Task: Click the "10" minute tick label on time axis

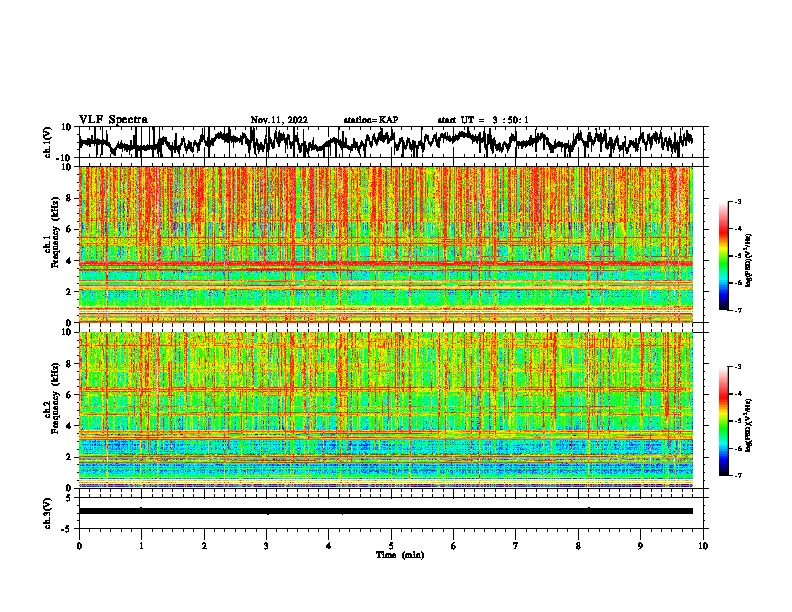Action: click(x=703, y=546)
